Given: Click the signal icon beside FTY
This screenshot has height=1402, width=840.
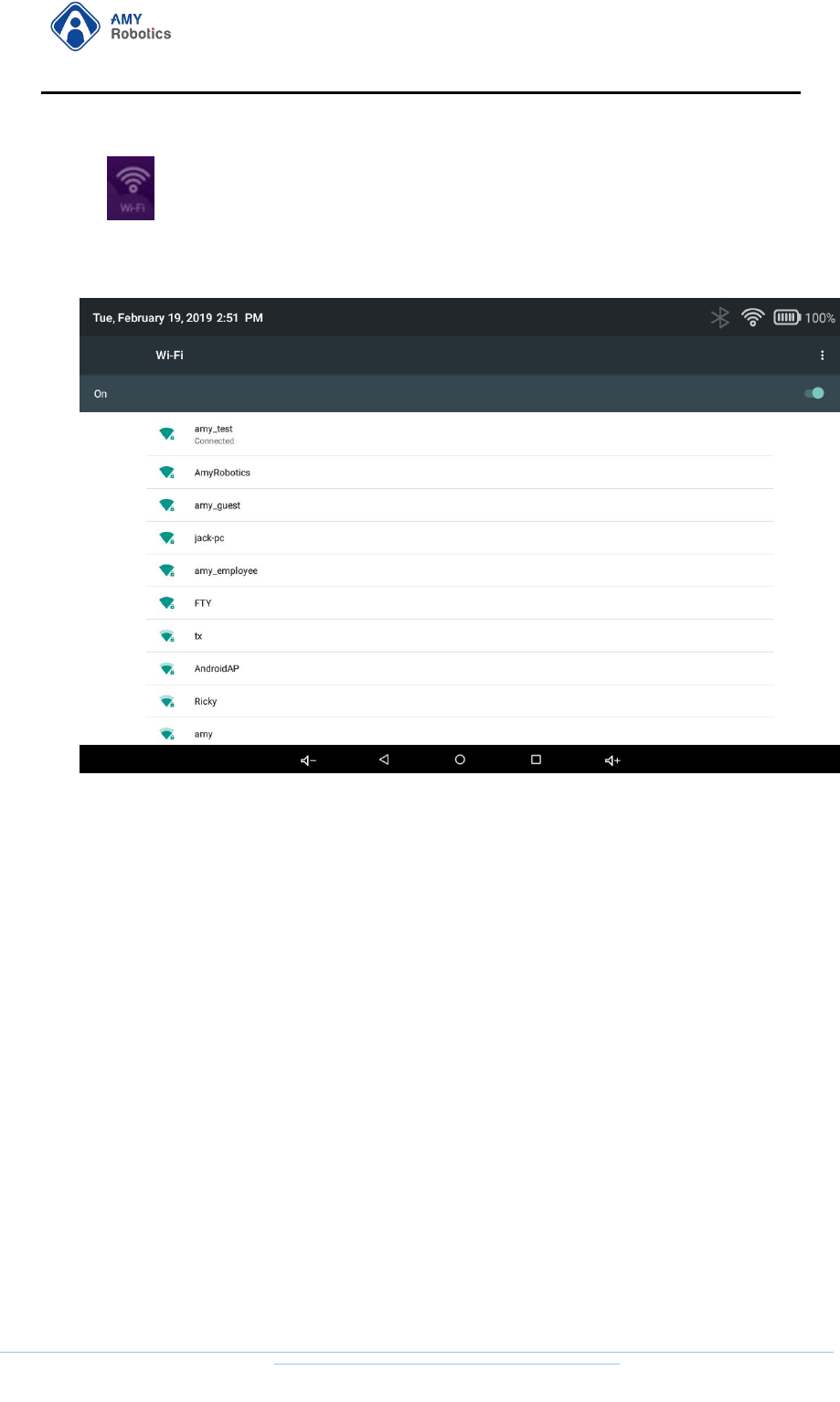Looking at the screenshot, I should click(x=167, y=603).
